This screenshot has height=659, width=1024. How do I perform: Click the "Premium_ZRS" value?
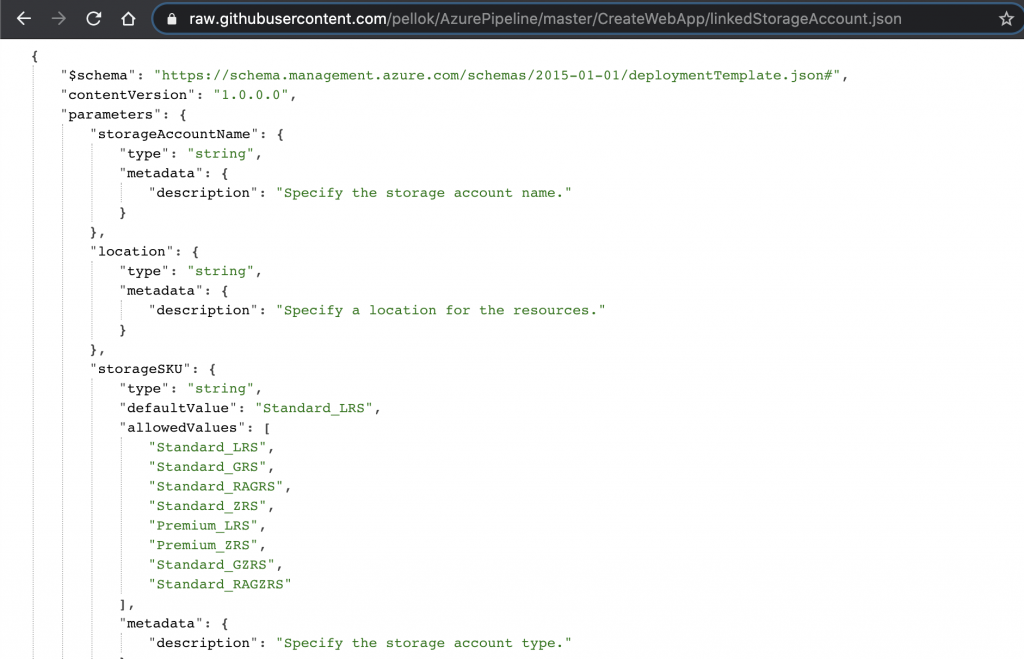(x=203, y=545)
